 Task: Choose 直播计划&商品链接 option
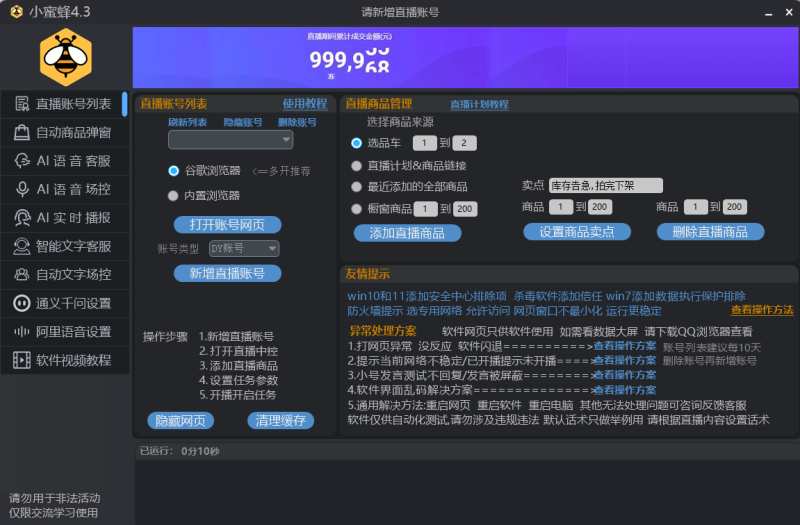click(357, 166)
